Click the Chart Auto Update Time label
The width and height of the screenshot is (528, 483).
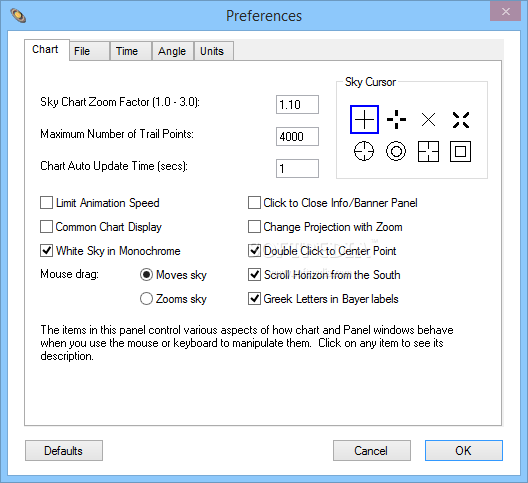pos(114,166)
